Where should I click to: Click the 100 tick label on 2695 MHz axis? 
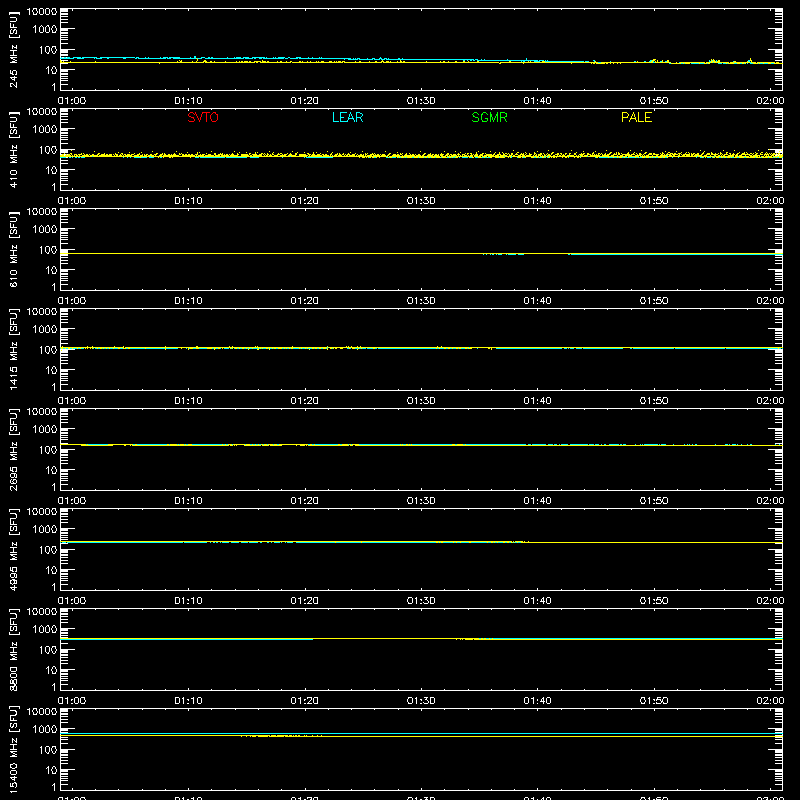(48, 450)
